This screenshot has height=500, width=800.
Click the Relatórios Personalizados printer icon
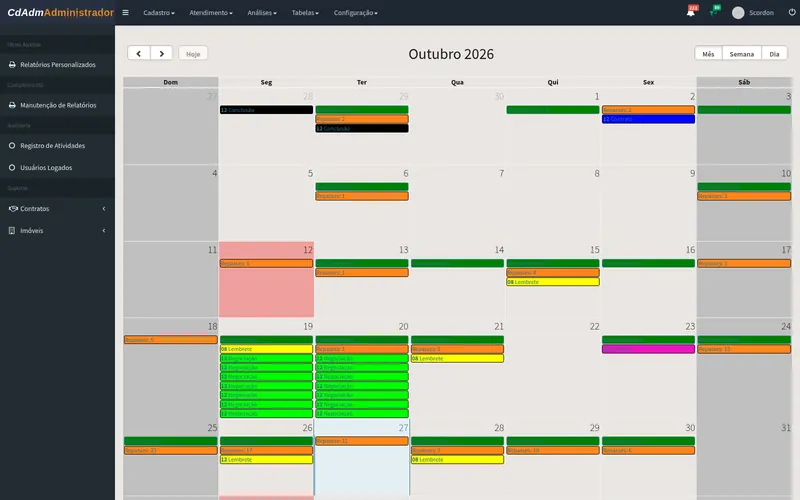coord(12,65)
